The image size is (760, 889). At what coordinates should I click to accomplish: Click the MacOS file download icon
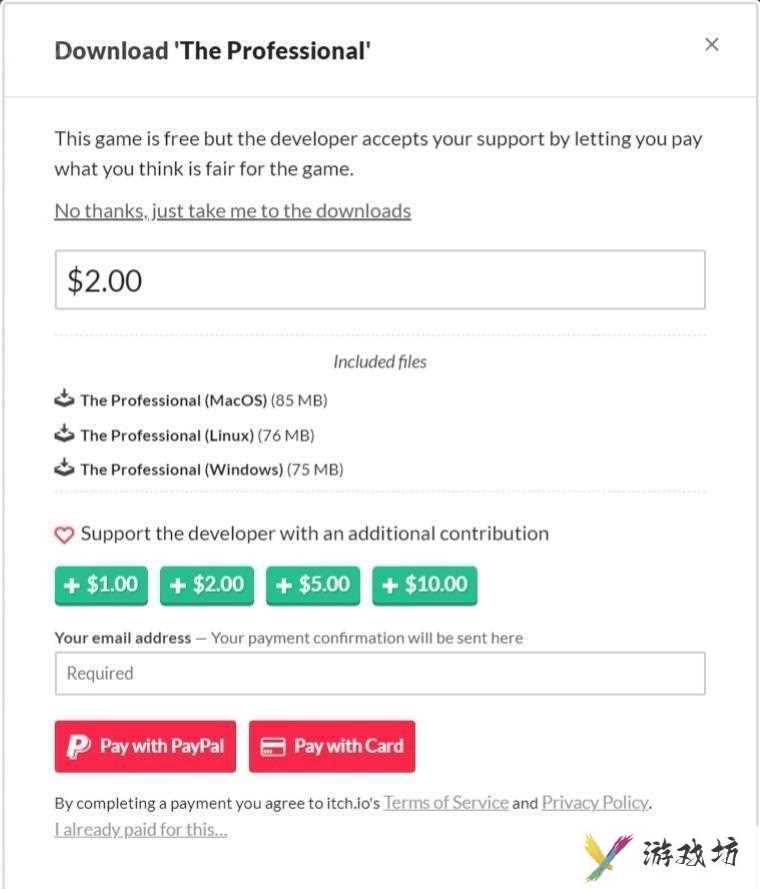[64, 399]
